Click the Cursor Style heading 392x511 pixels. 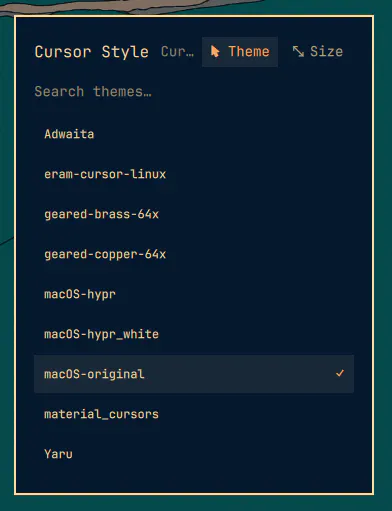tap(92, 52)
